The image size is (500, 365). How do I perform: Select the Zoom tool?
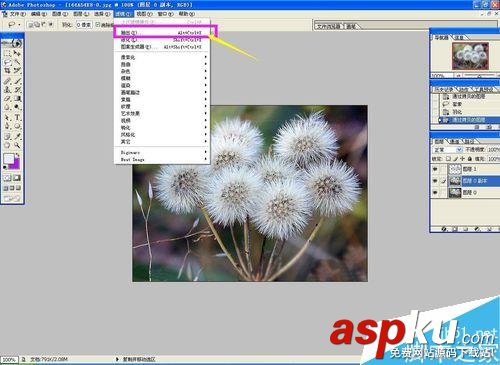pos(17,145)
